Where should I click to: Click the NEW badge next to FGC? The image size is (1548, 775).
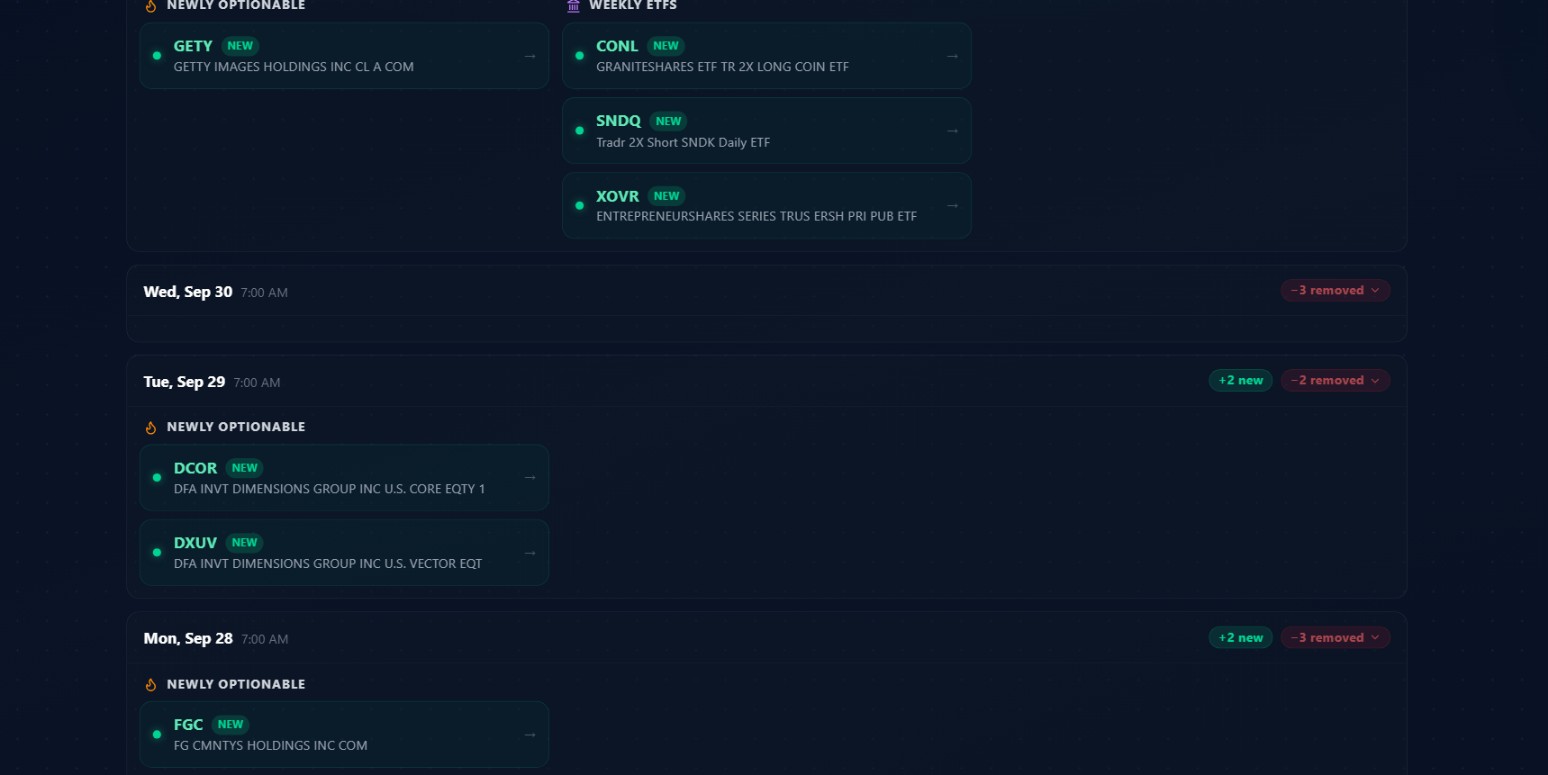pos(230,725)
